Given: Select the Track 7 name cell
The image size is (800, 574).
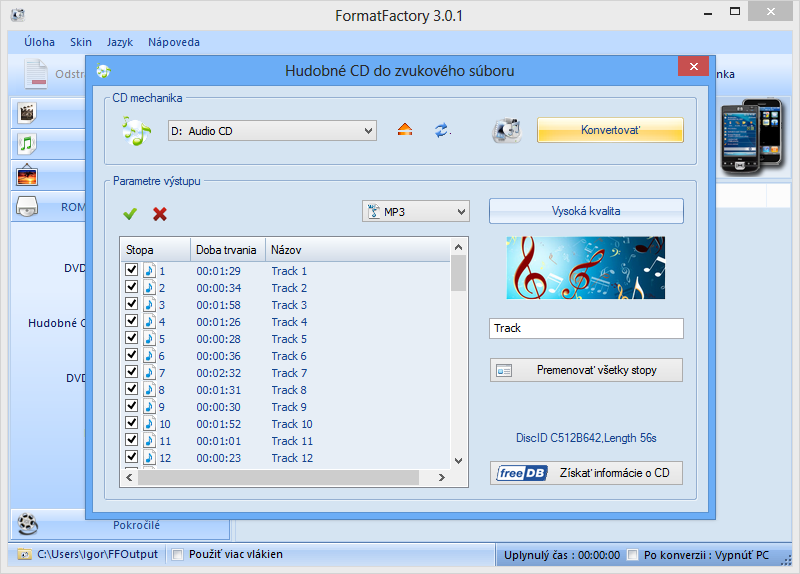Looking at the screenshot, I should coord(289,373).
